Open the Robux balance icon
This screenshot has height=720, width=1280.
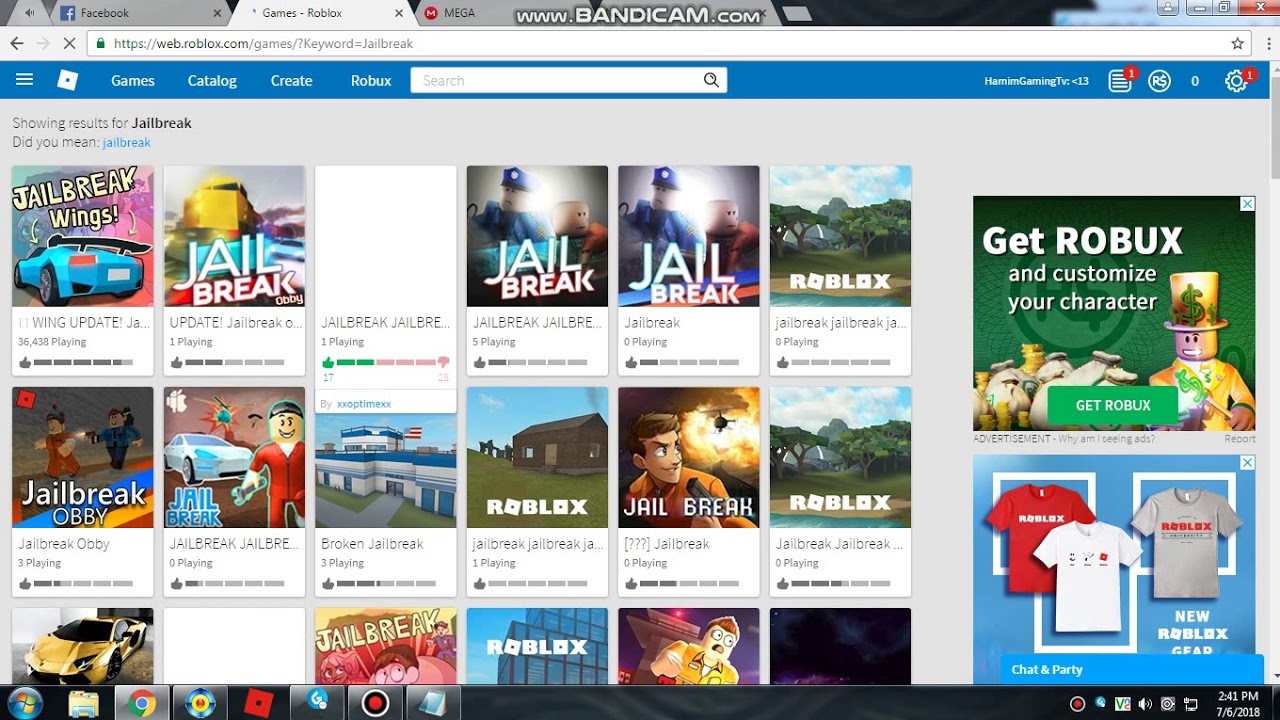[x=1159, y=81]
